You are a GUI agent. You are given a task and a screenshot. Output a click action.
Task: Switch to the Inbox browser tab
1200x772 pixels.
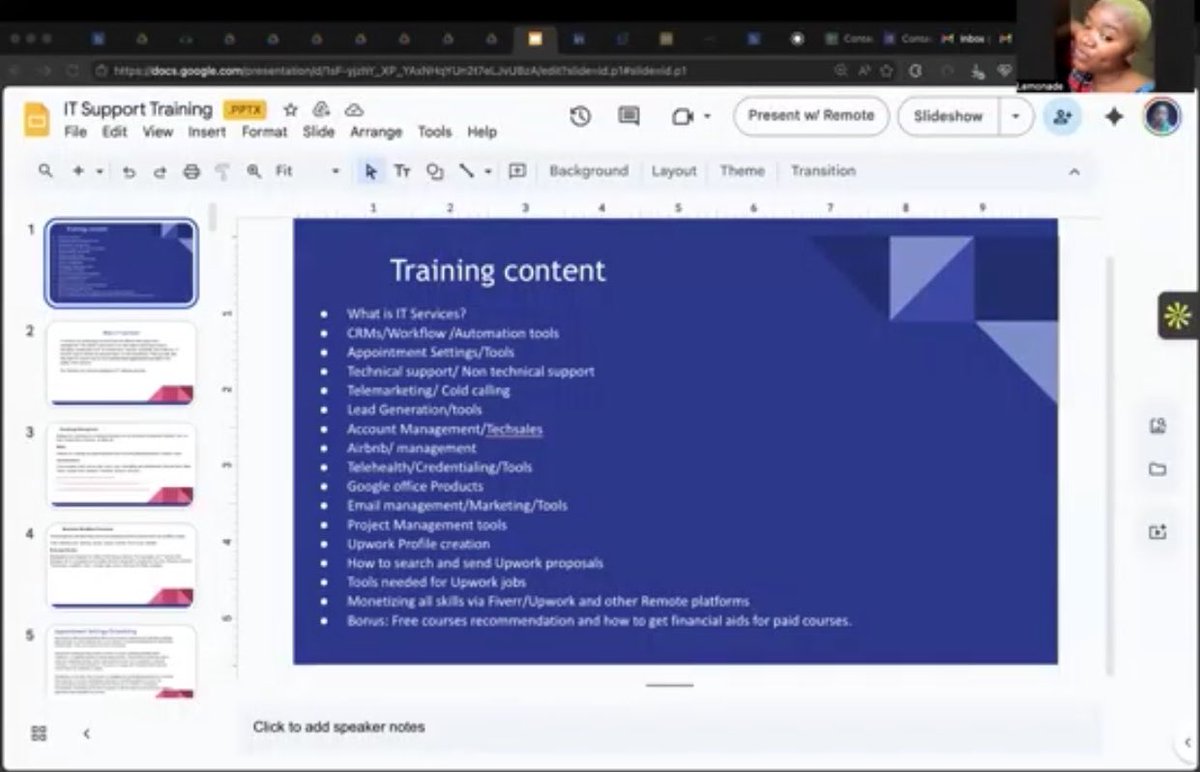(964, 39)
